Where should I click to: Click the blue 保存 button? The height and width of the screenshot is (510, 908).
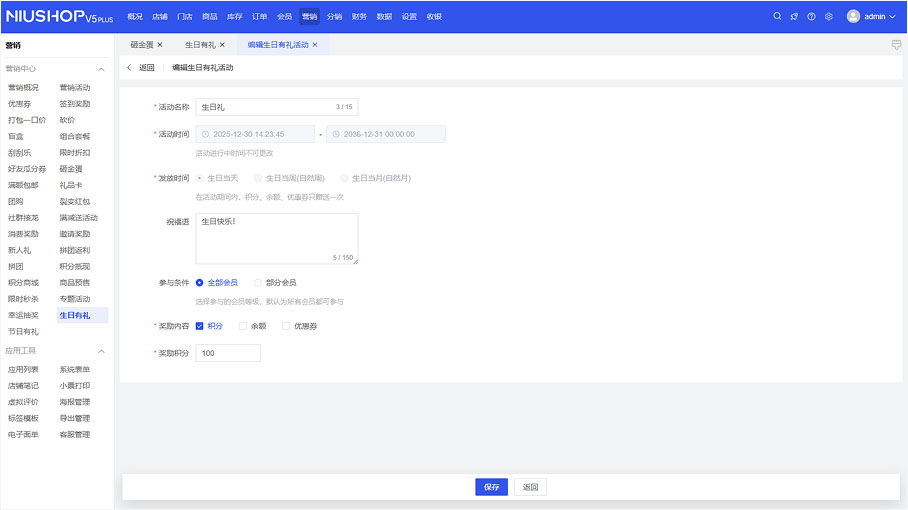491,487
